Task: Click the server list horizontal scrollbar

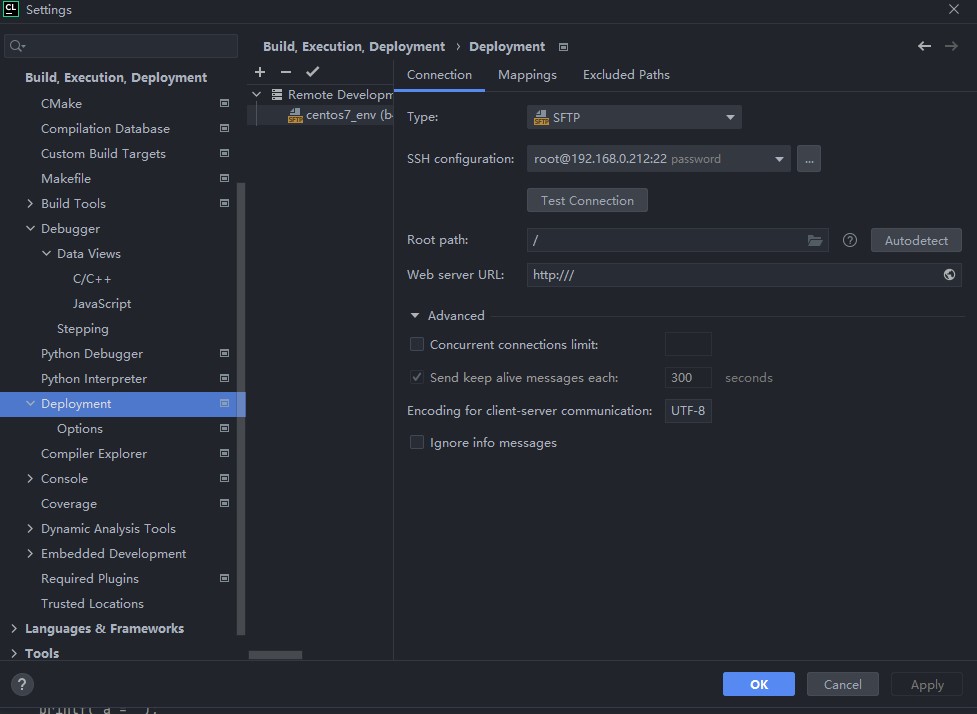Action: pyautogui.click(x=275, y=655)
